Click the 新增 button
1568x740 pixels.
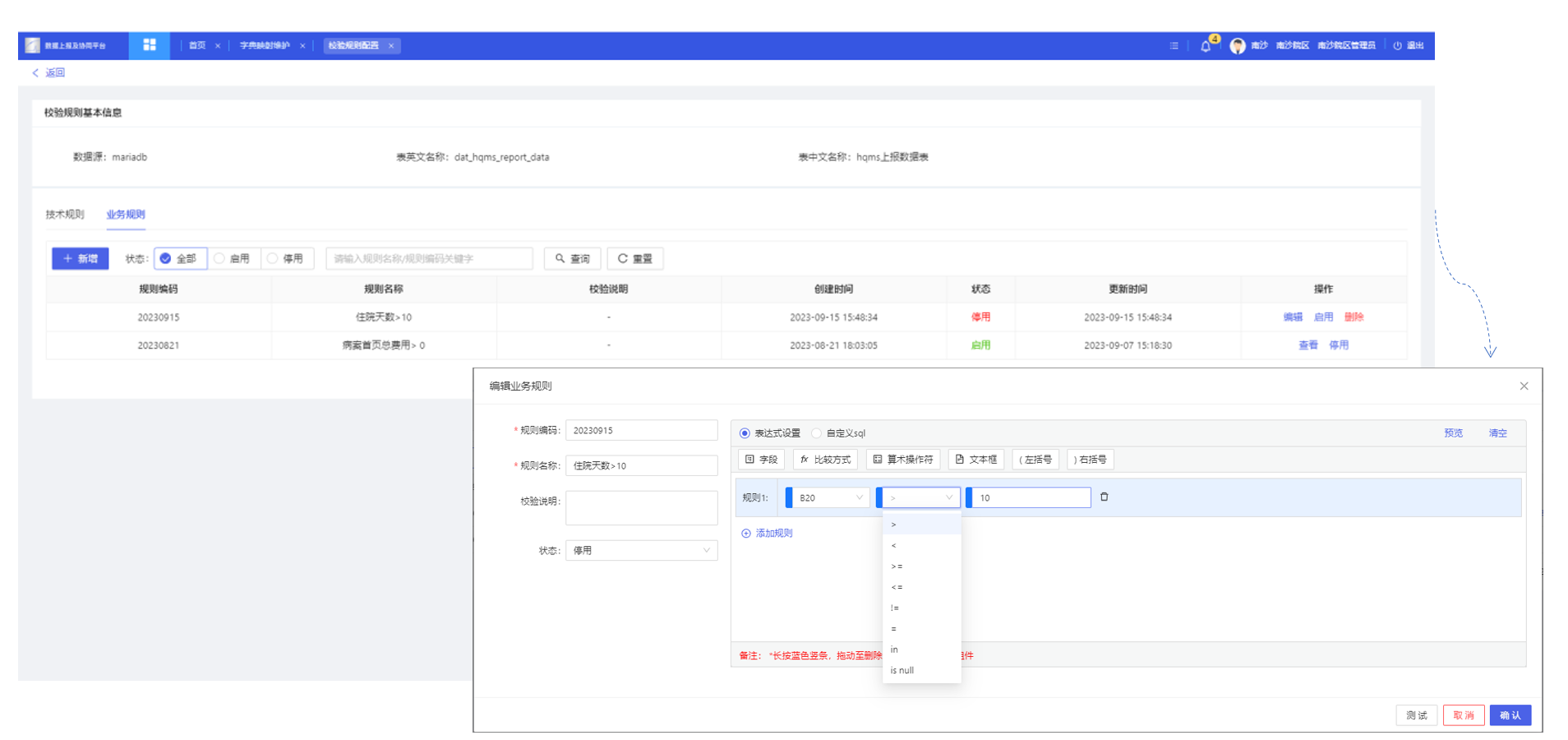tap(81, 258)
